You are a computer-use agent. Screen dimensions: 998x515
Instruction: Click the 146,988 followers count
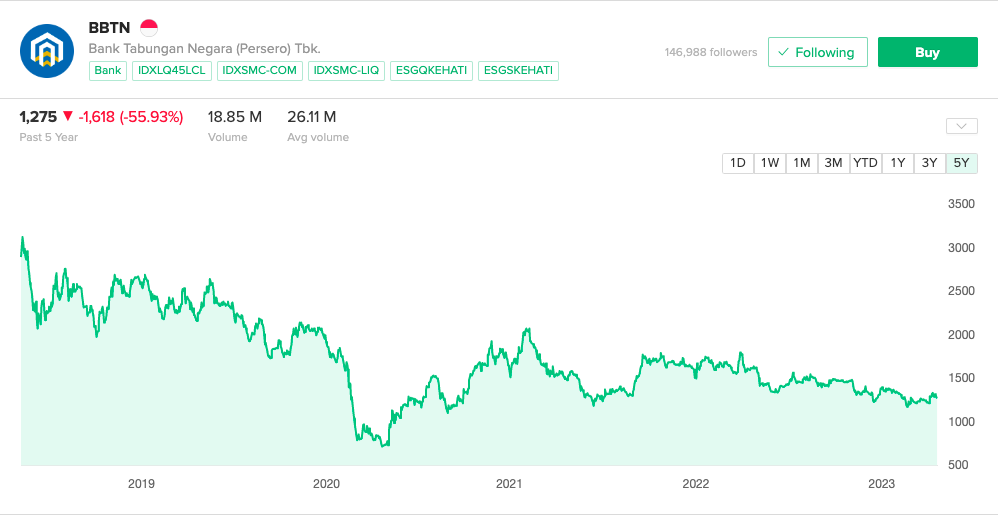(711, 52)
